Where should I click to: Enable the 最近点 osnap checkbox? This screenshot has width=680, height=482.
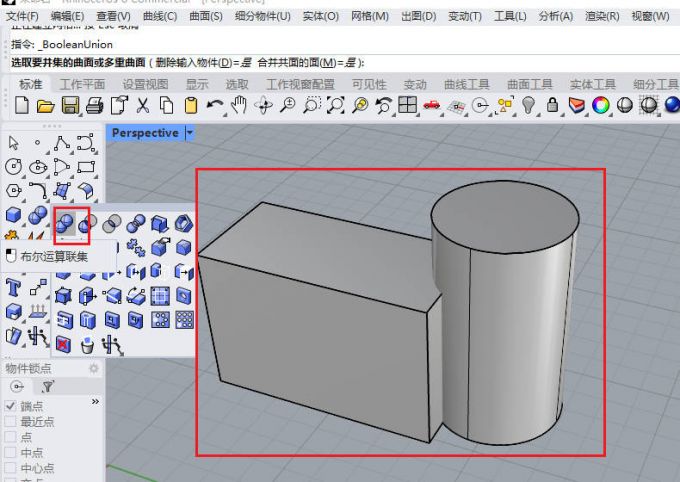point(10,421)
